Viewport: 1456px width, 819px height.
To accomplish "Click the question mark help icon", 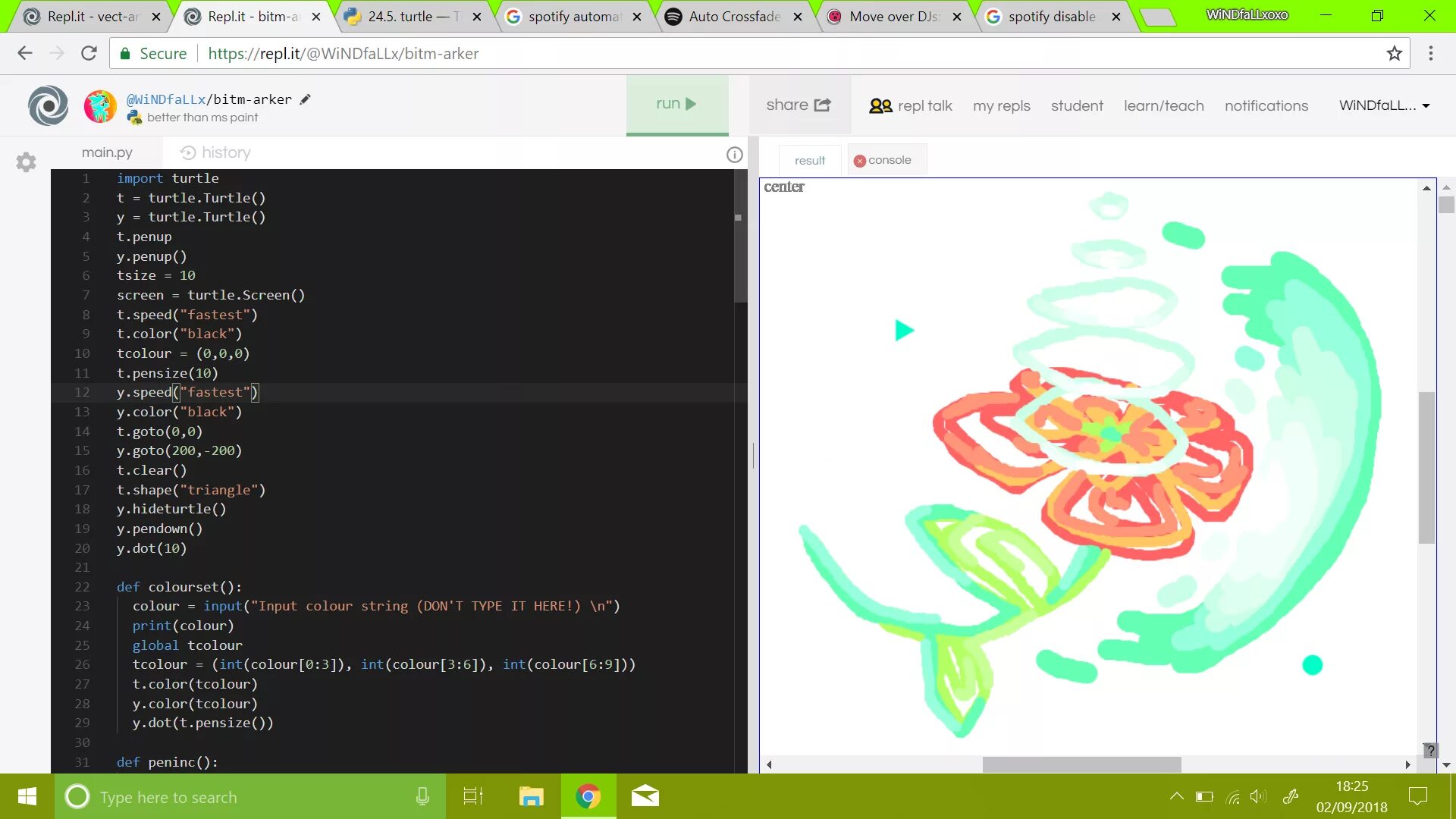I will pyautogui.click(x=1430, y=750).
